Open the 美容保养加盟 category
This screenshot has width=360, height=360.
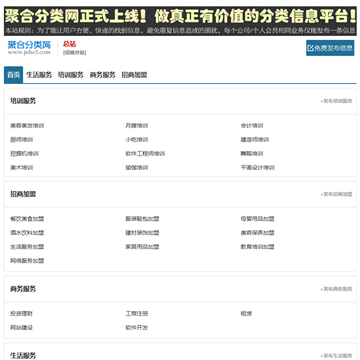click(x=258, y=233)
